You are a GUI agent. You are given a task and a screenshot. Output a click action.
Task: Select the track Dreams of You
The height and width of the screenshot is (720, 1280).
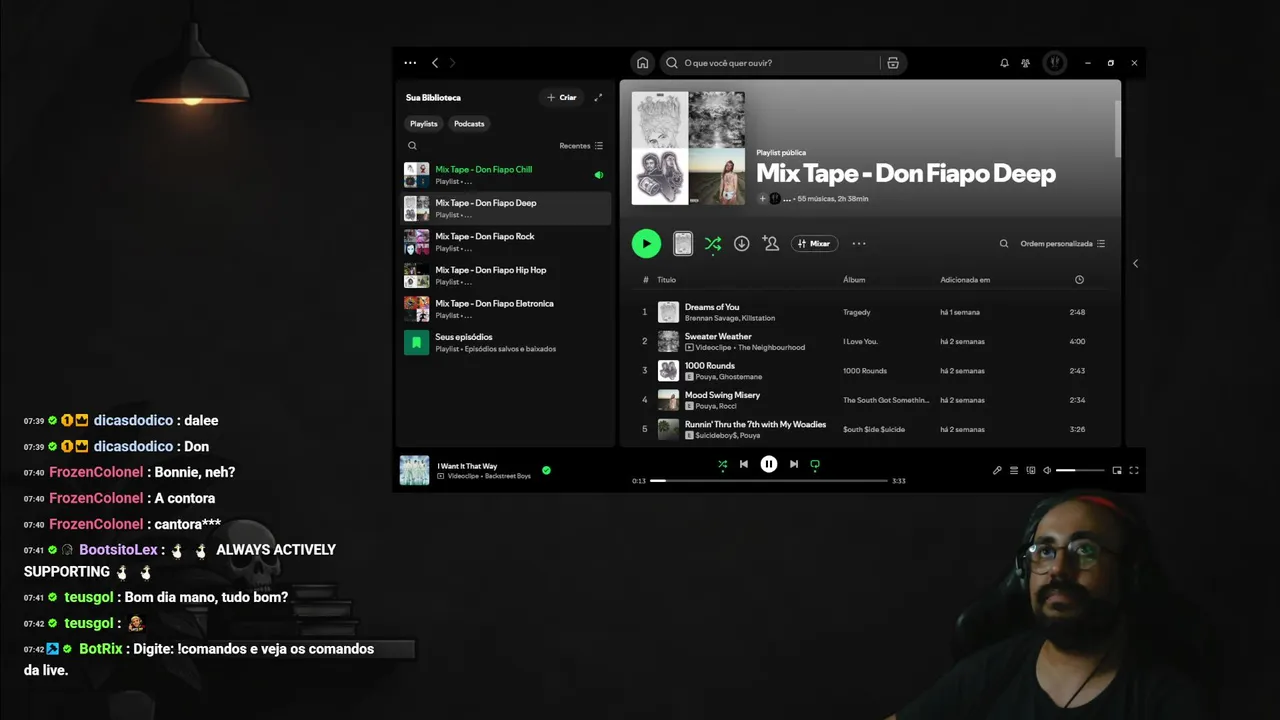pyautogui.click(x=712, y=307)
